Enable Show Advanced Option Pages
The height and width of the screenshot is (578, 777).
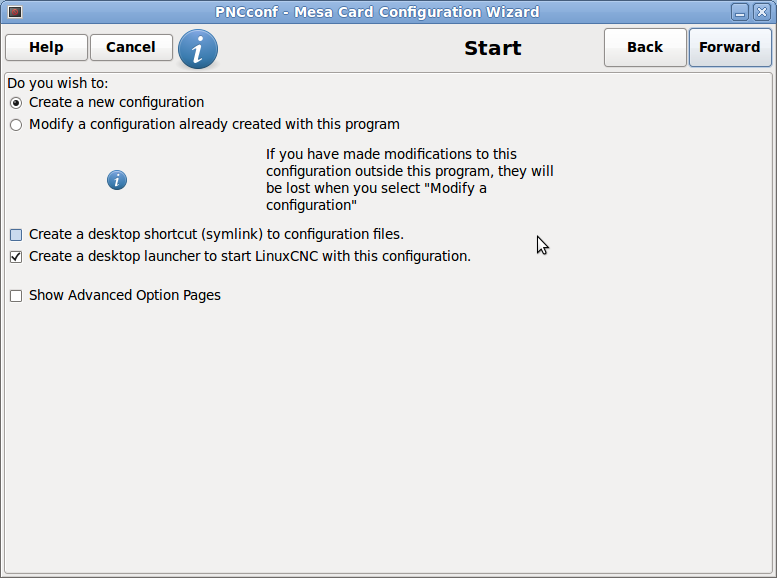point(16,296)
